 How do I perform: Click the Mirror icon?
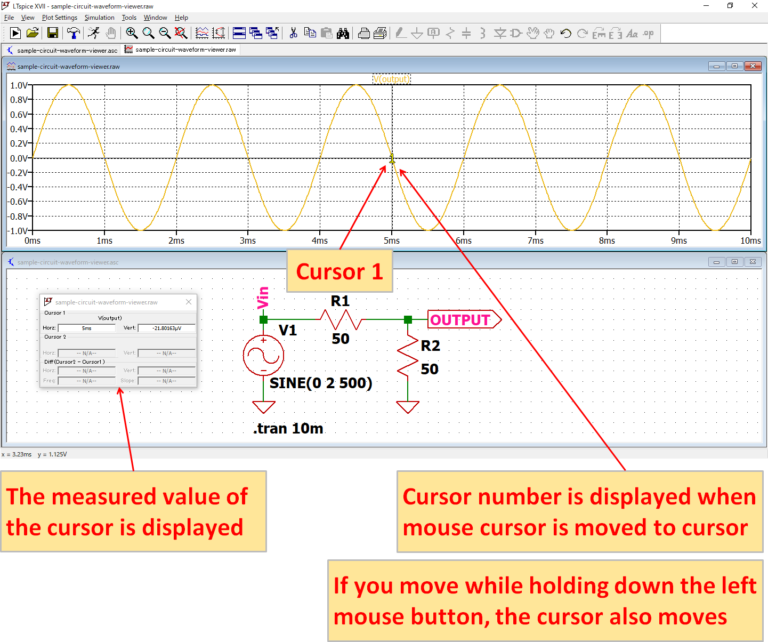pos(616,33)
